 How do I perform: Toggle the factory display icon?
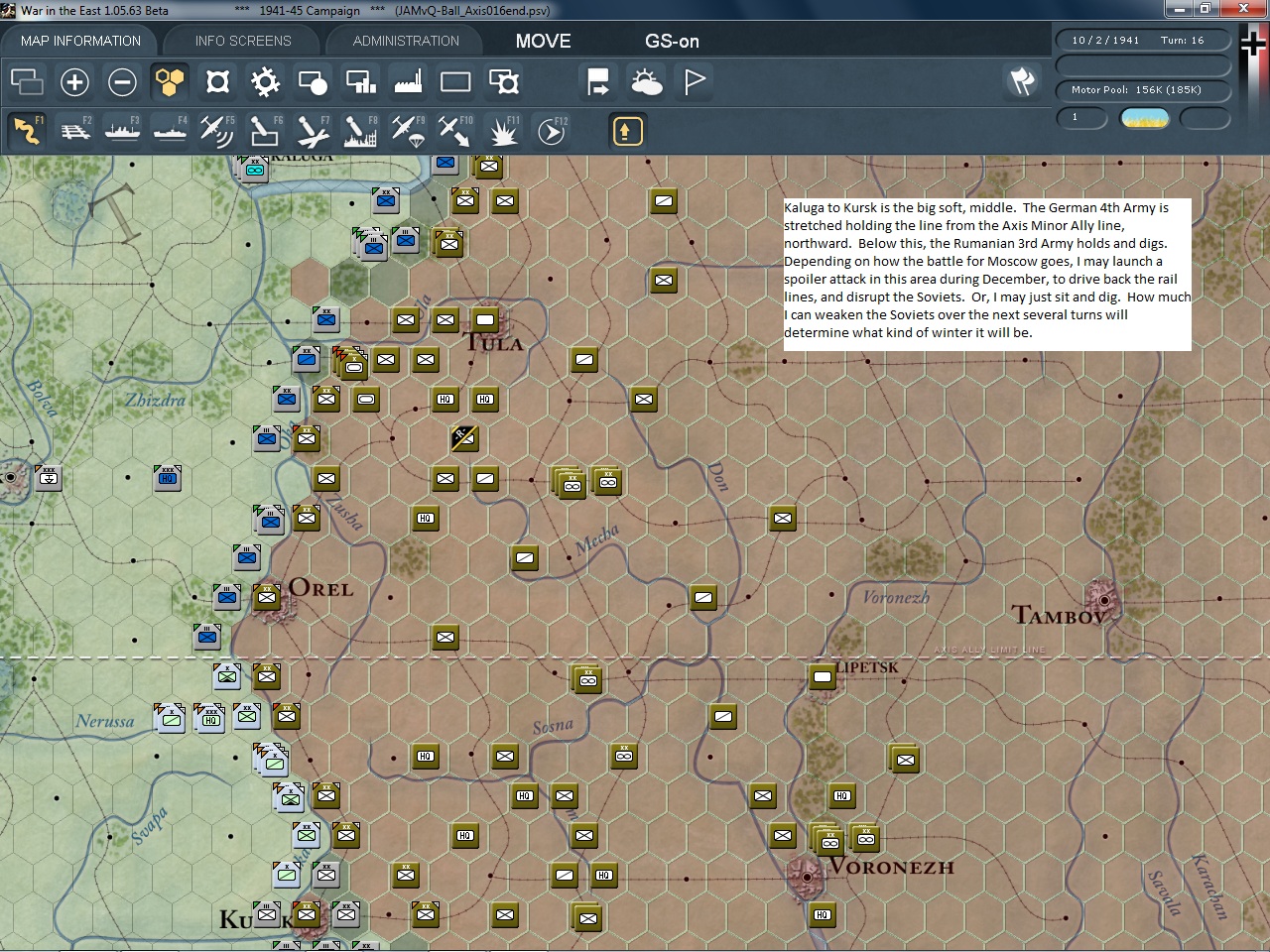[x=408, y=81]
